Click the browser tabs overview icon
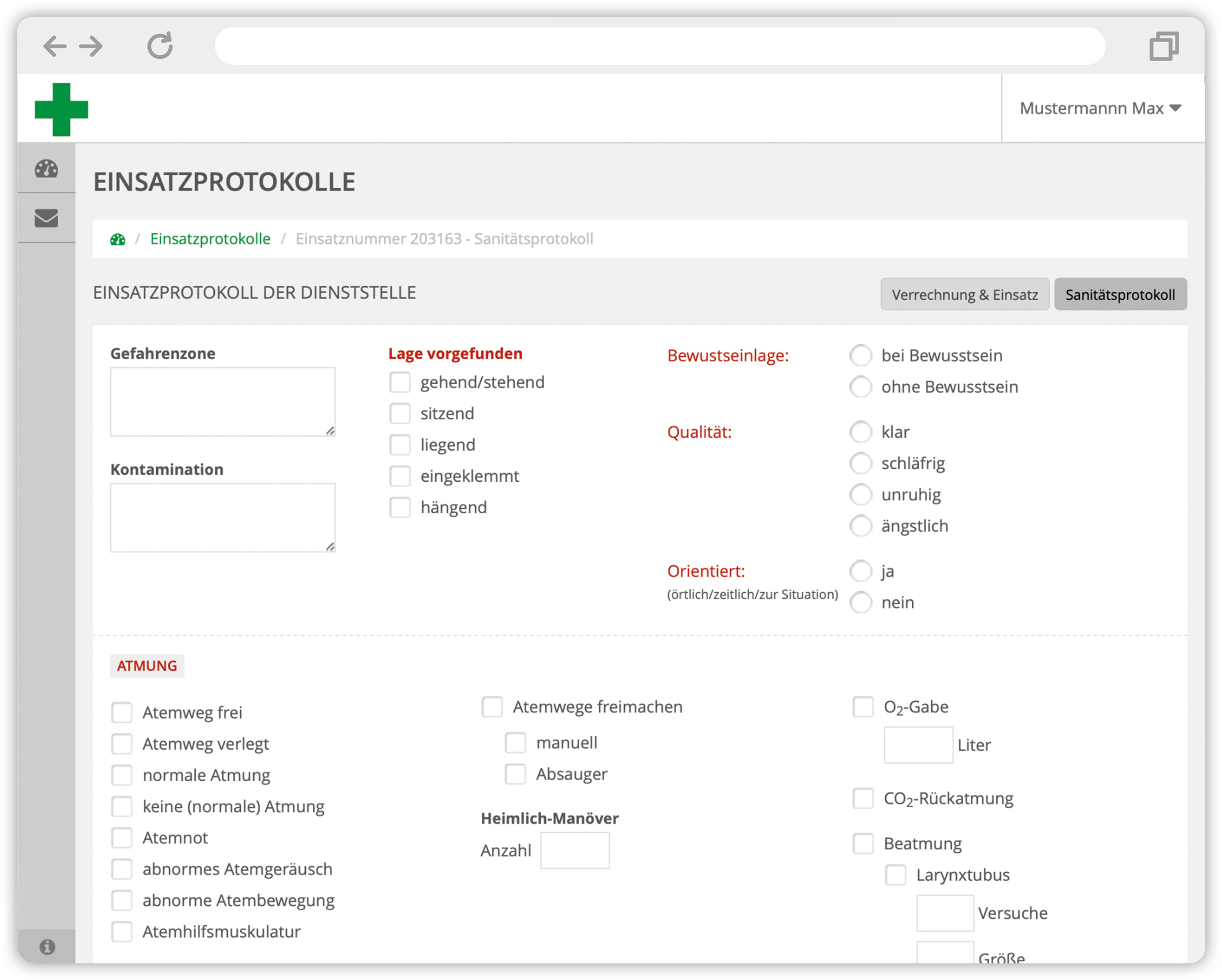 pos(1163,46)
